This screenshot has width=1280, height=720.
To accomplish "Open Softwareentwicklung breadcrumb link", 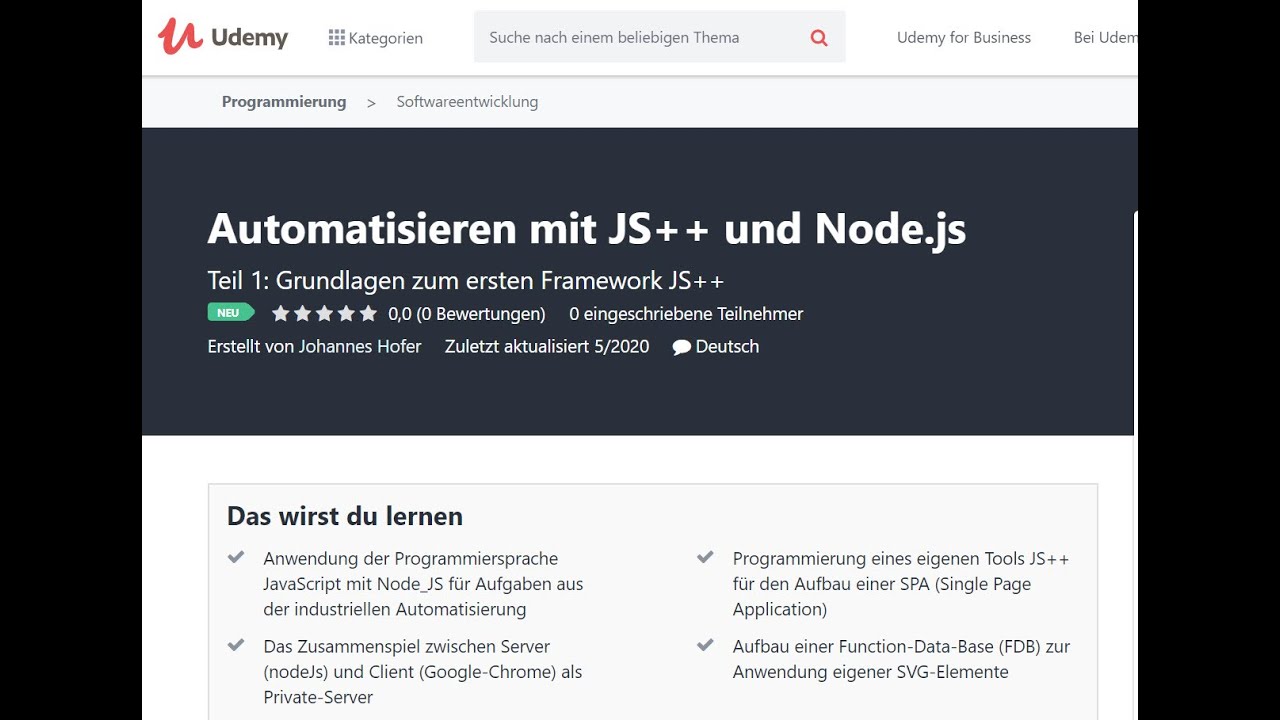I will (x=467, y=102).
